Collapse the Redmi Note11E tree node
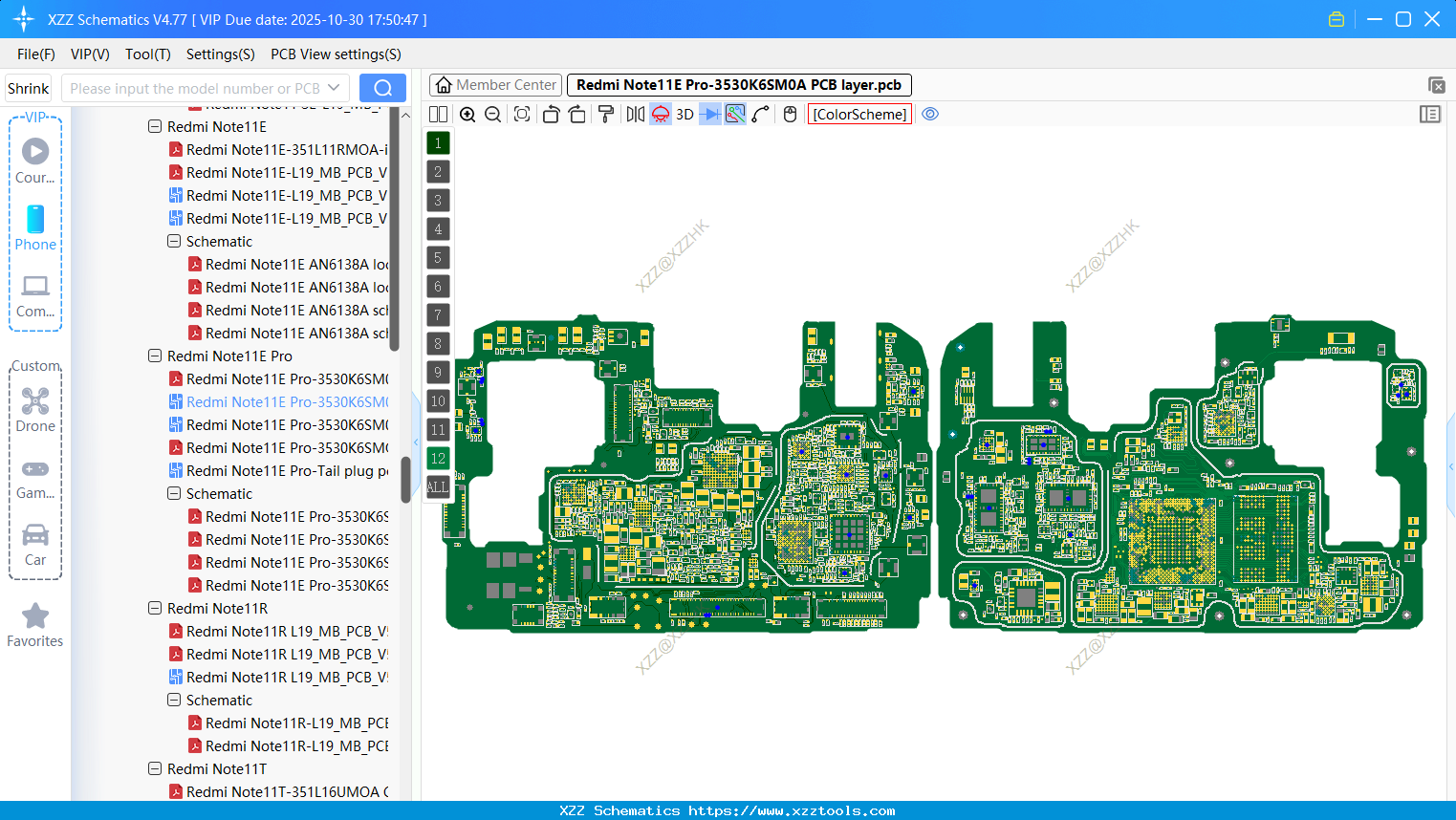 155,126
